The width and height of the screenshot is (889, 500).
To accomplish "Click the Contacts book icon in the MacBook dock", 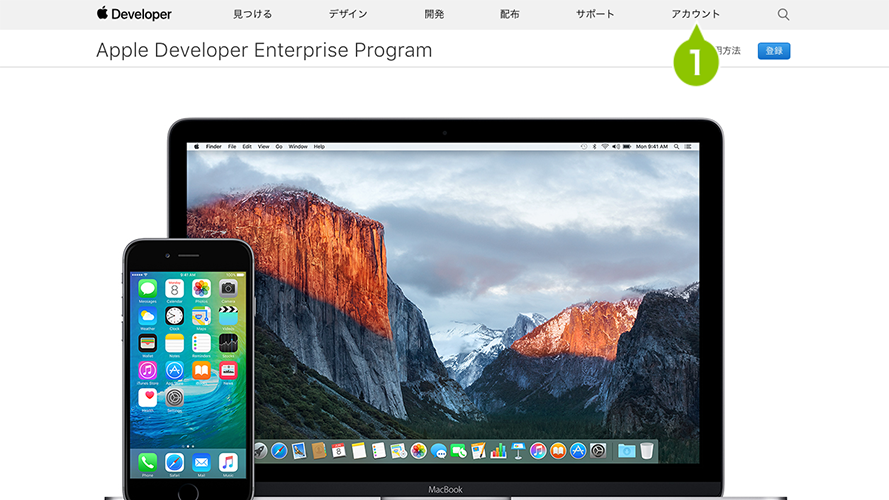I will click(319, 451).
